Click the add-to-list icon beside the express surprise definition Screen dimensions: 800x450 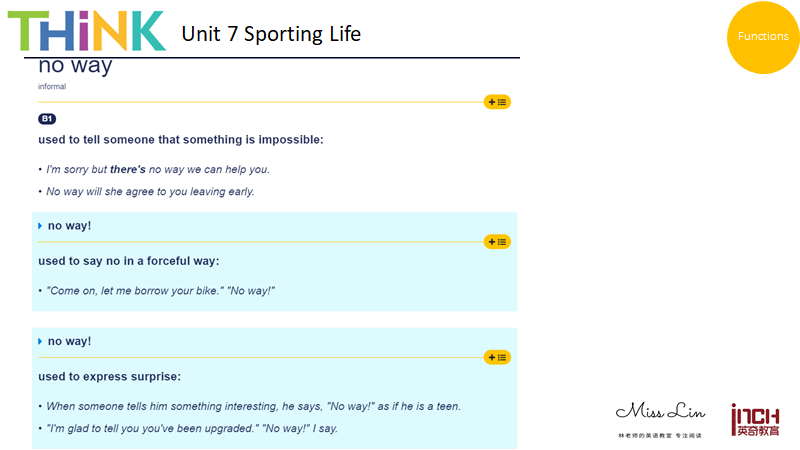click(497, 358)
